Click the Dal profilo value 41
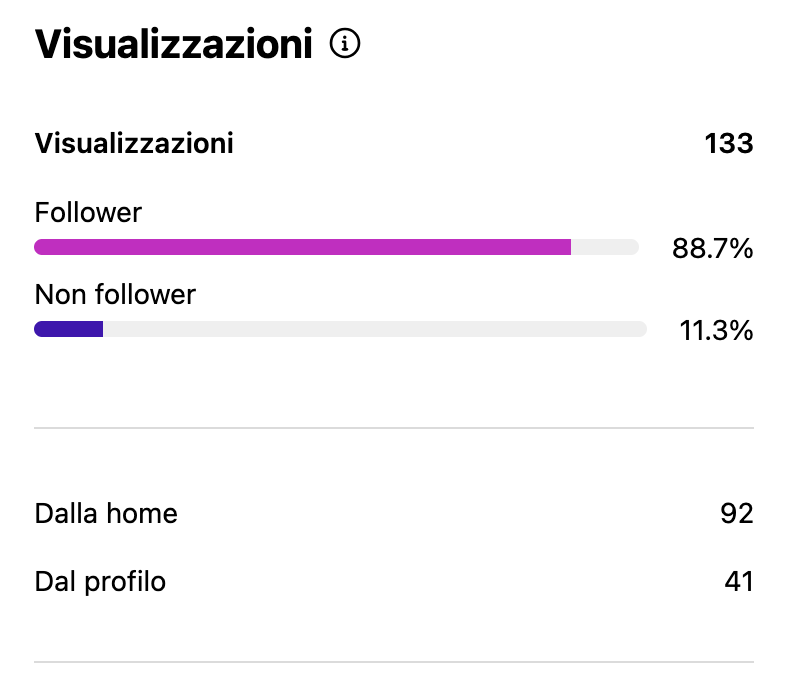Viewport: 804px width, 688px height. click(738, 581)
